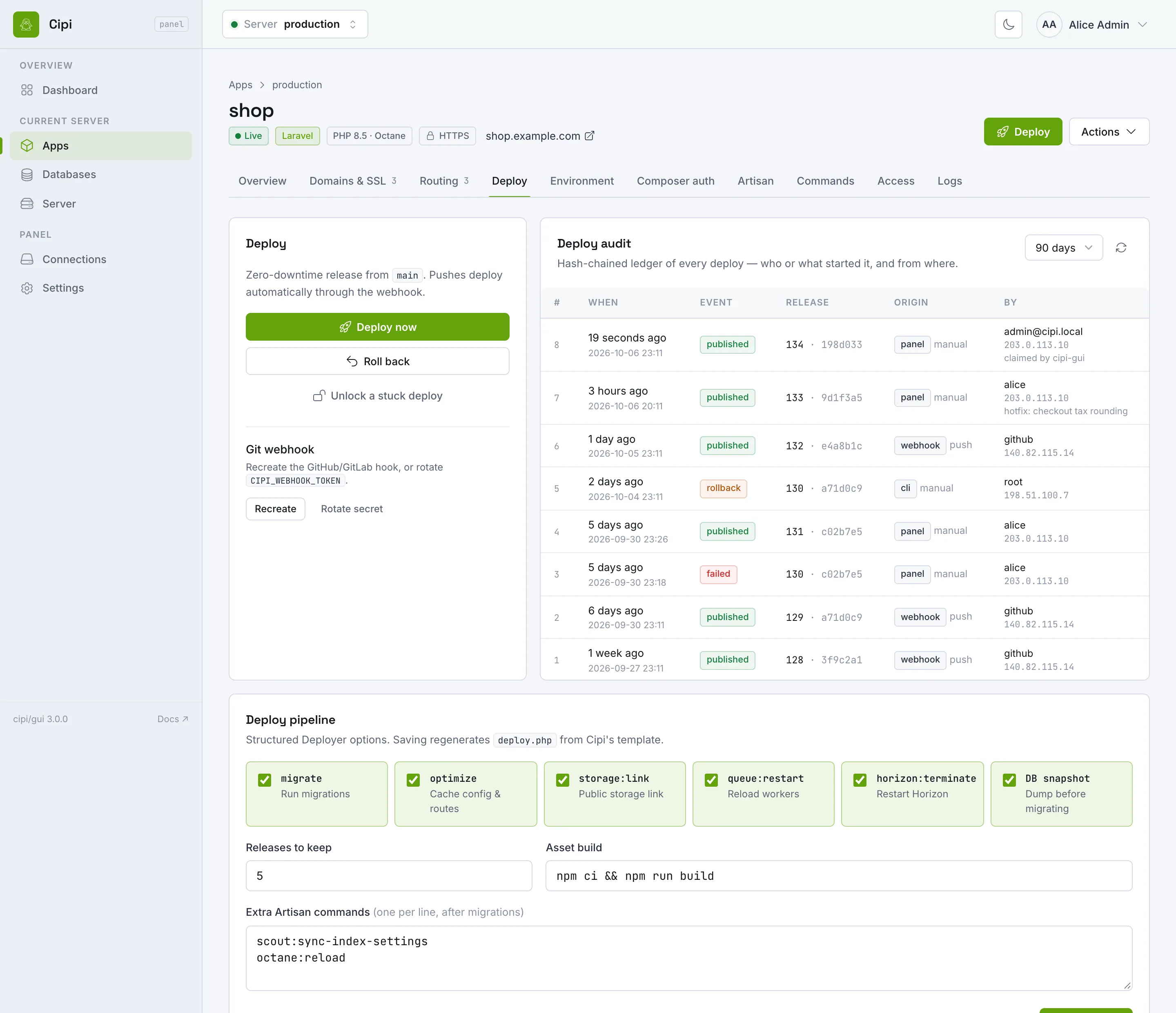Image resolution: width=1176 pixels, height=1013 pixels.
Task: Switch to the Routing tab
Action: click(444, 181)
